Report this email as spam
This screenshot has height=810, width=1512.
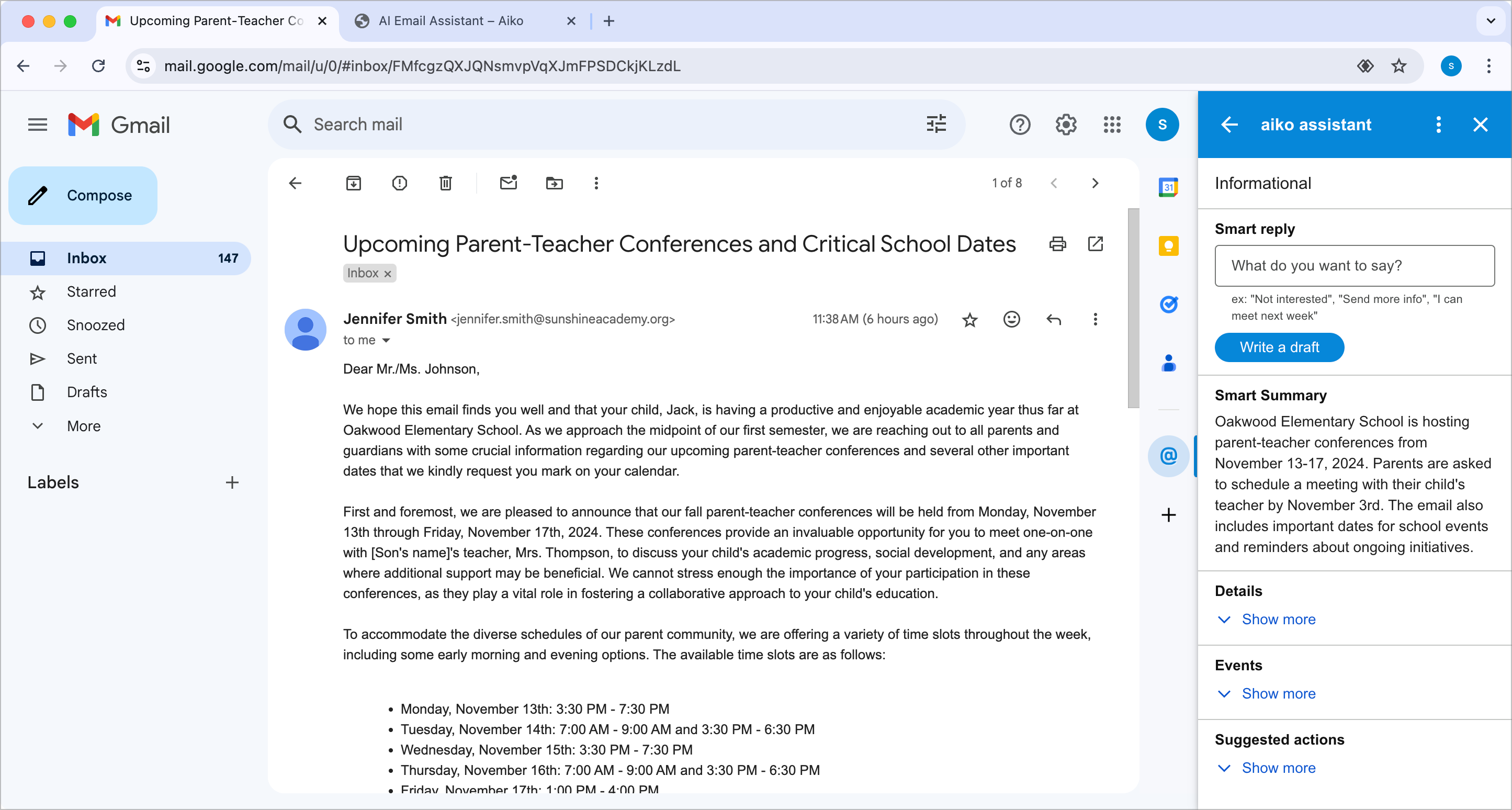click(x=399, y=183)
